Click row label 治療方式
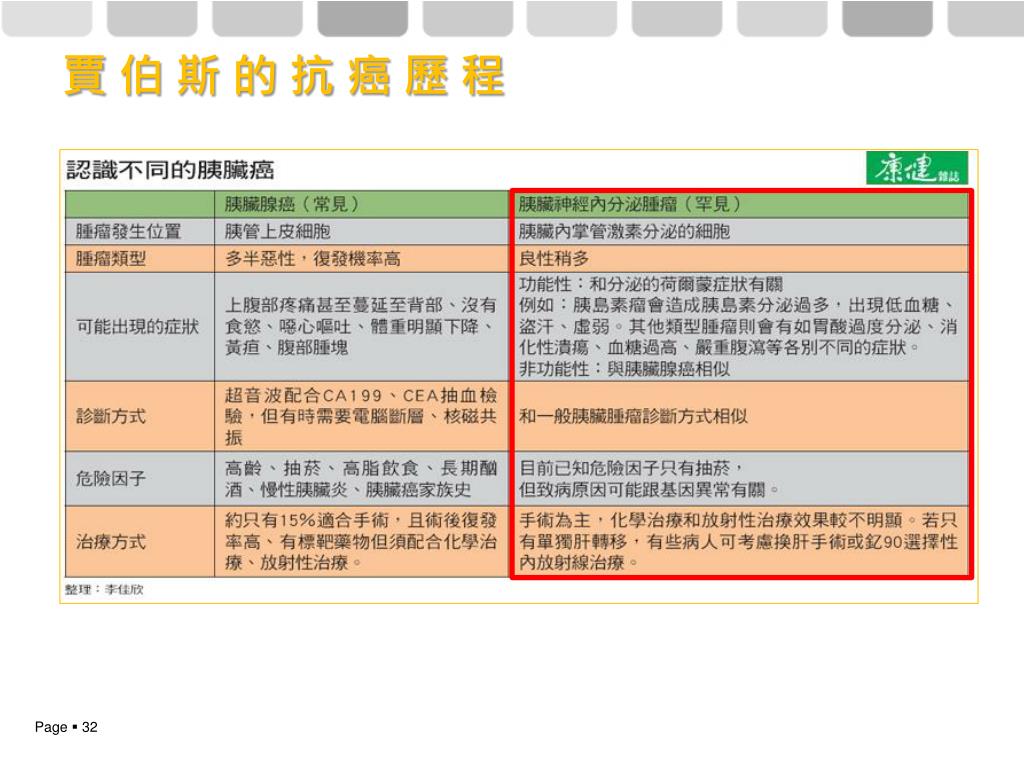The height and width of the screenshot is (768, 1024). coord(111,541)
